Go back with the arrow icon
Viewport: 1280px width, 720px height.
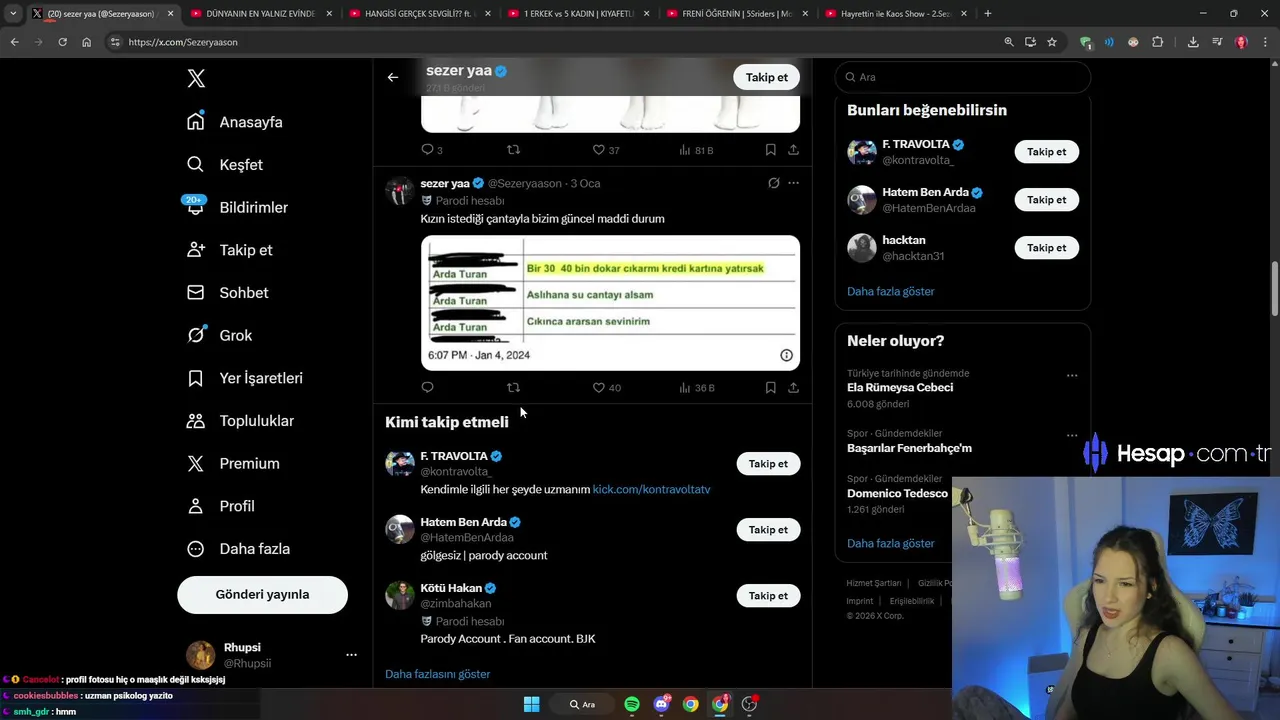pos(393,77)
